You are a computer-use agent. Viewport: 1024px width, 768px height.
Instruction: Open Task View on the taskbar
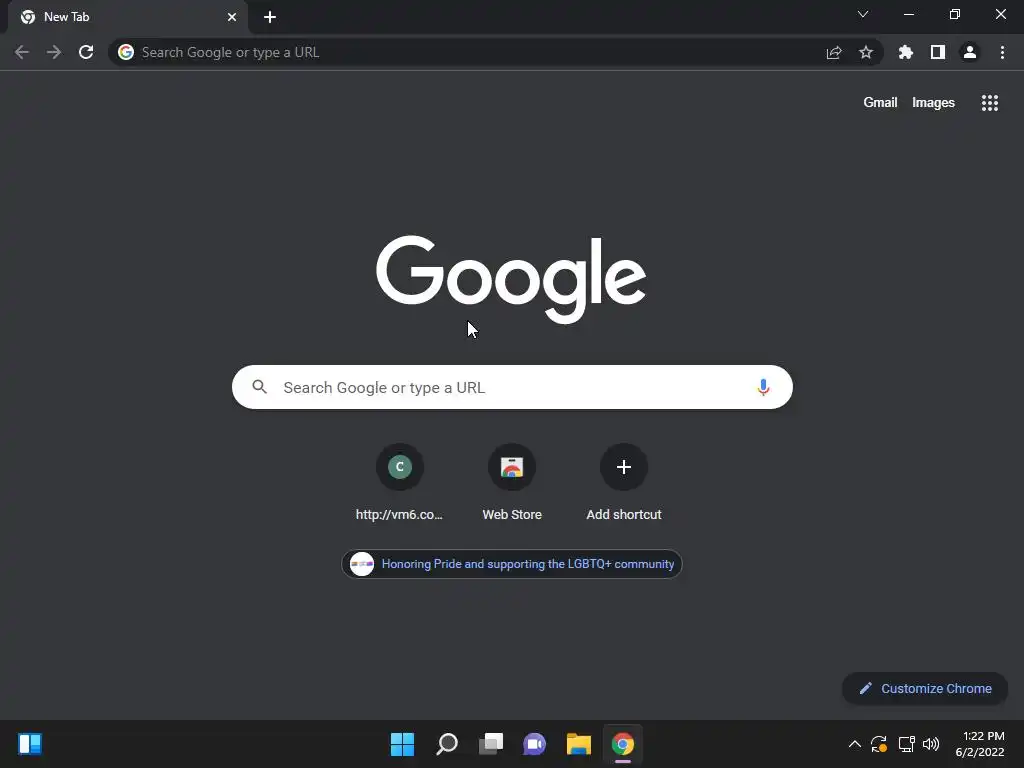(491, 744)
